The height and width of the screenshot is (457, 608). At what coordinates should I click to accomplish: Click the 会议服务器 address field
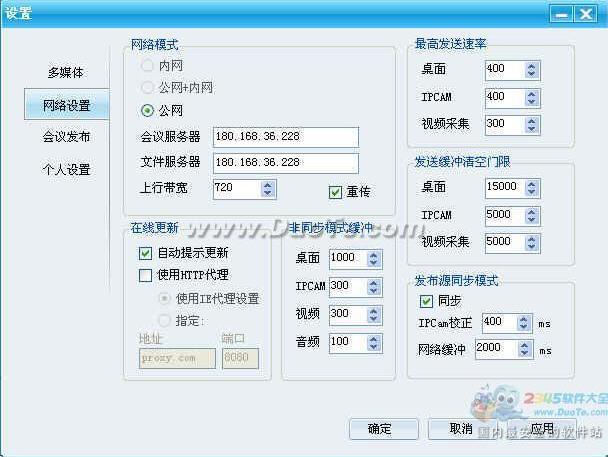pos(286,137)
